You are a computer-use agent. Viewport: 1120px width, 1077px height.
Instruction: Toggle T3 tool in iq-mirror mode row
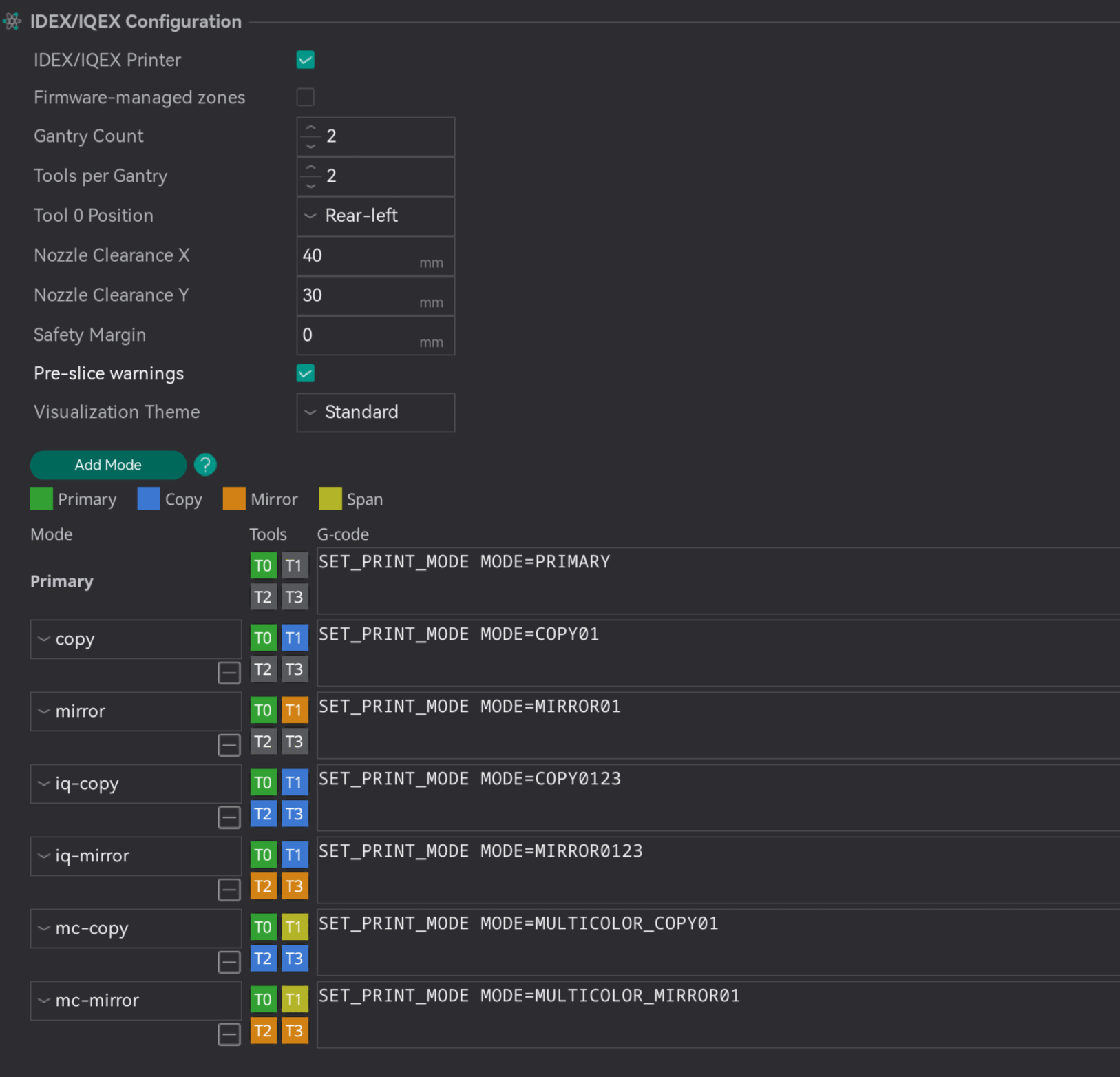295,886
